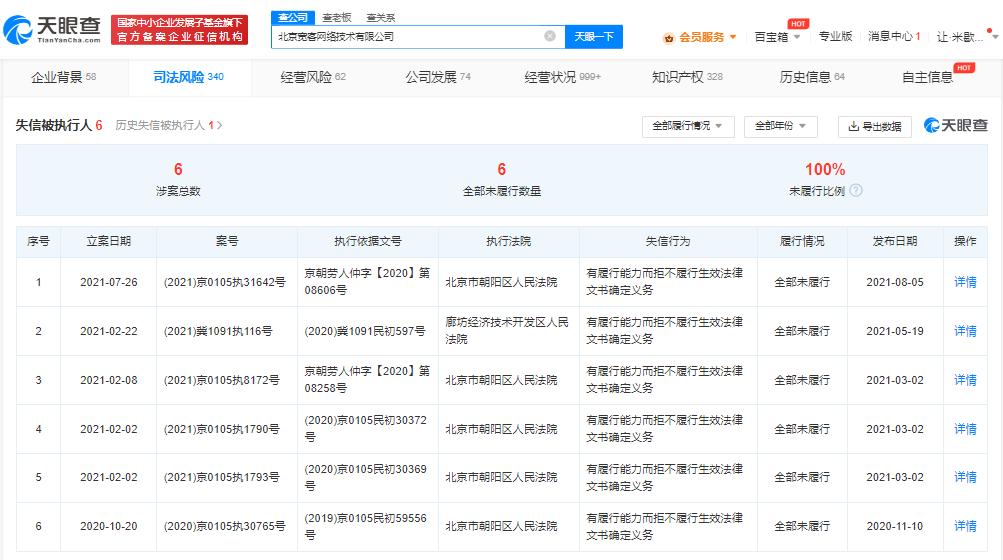This screenshot has height=560, width=1003.
Task: Open the 百宝箱 dropdown menu
Action: [778, 37]
